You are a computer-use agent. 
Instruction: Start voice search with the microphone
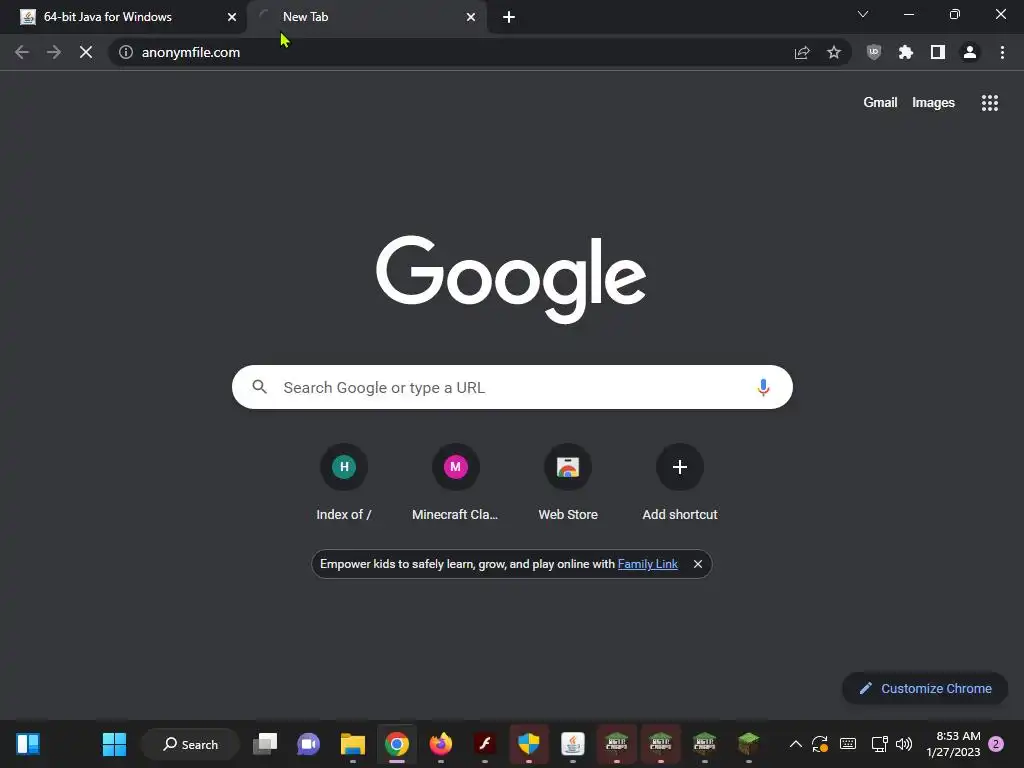point(763,387)
